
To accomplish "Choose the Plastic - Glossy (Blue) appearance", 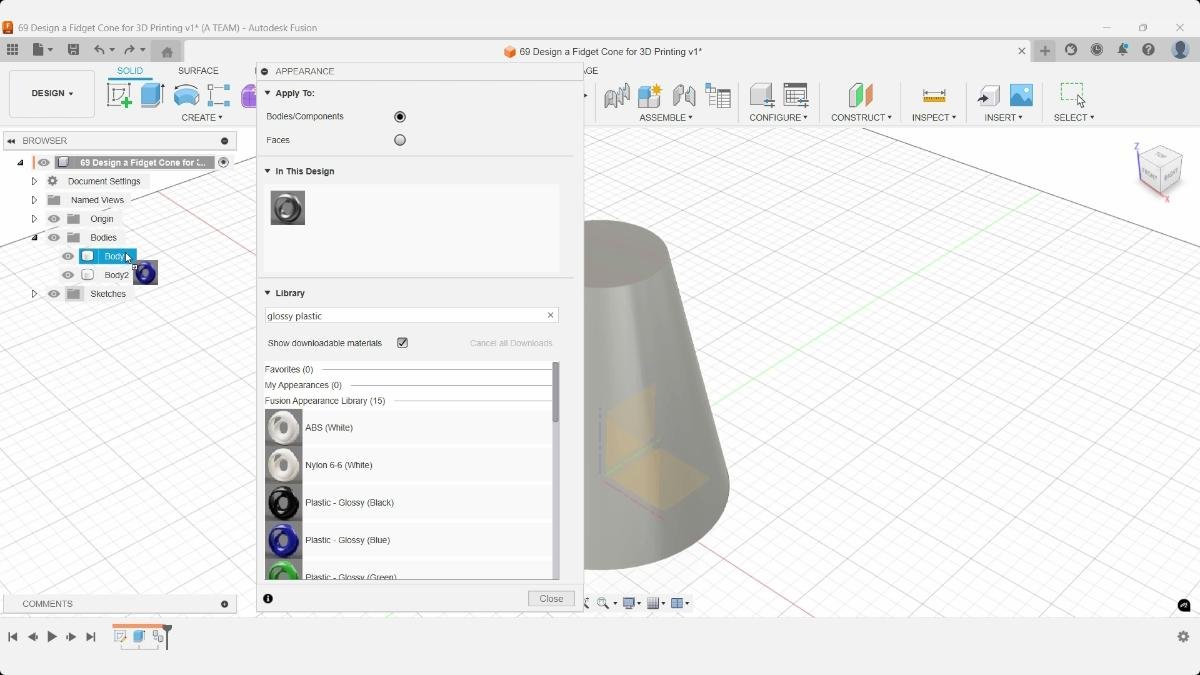I will tap(408, 540).
